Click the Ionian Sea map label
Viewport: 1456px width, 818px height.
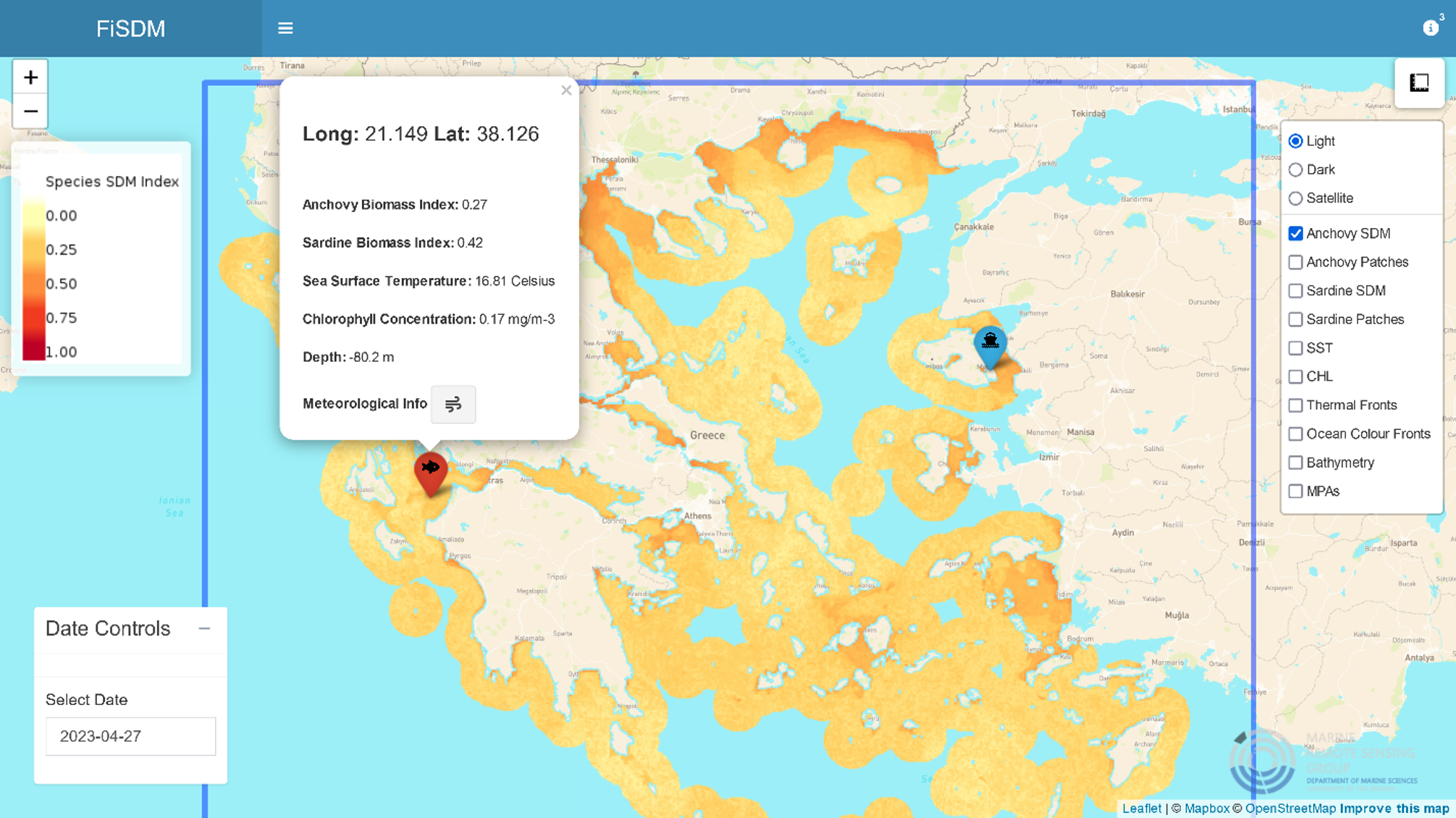coord(174,507)
